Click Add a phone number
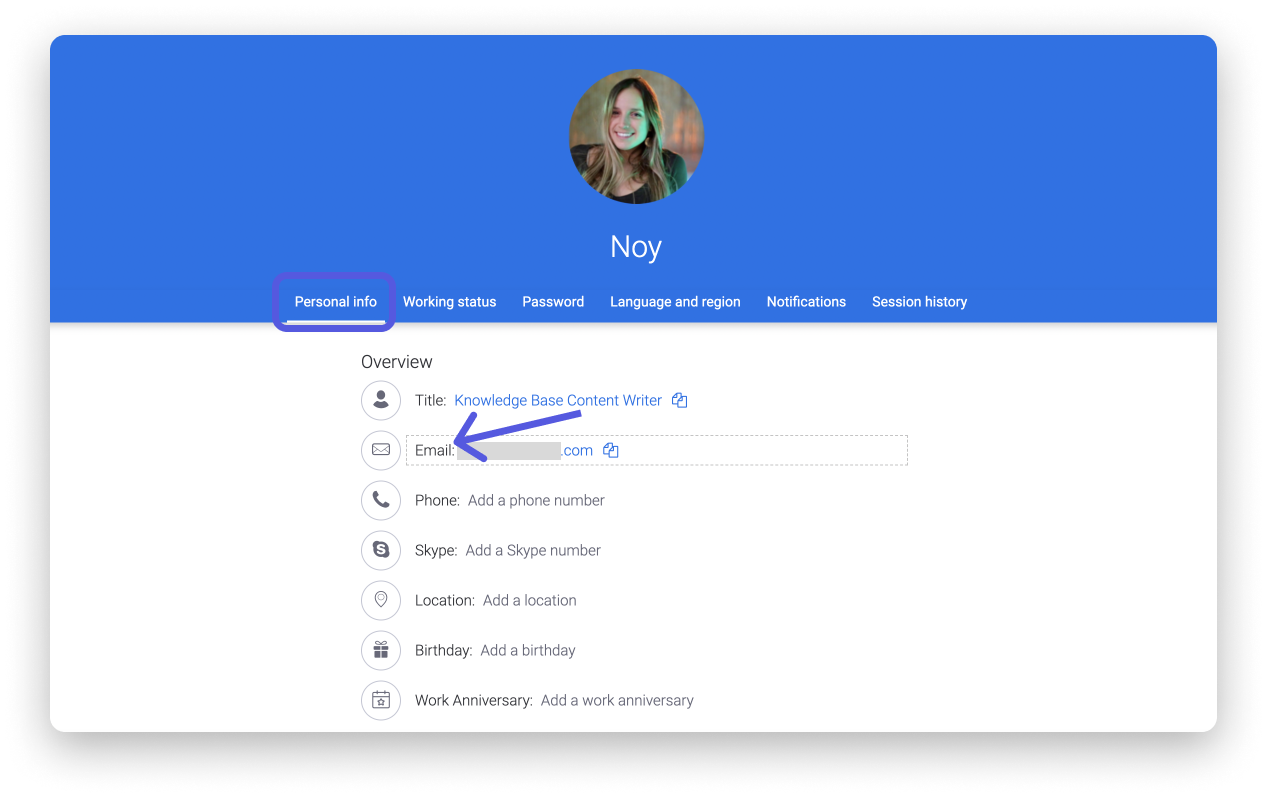 pos(535,500)
